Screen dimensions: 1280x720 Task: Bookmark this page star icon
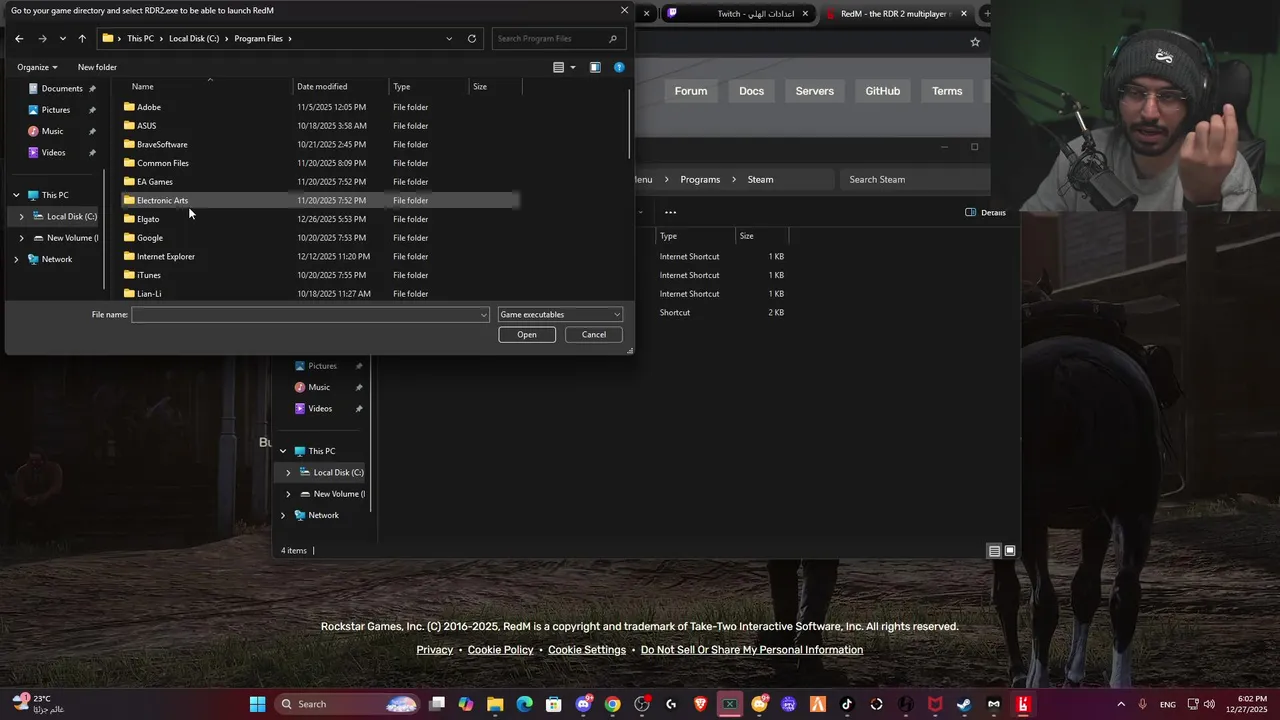975,42
